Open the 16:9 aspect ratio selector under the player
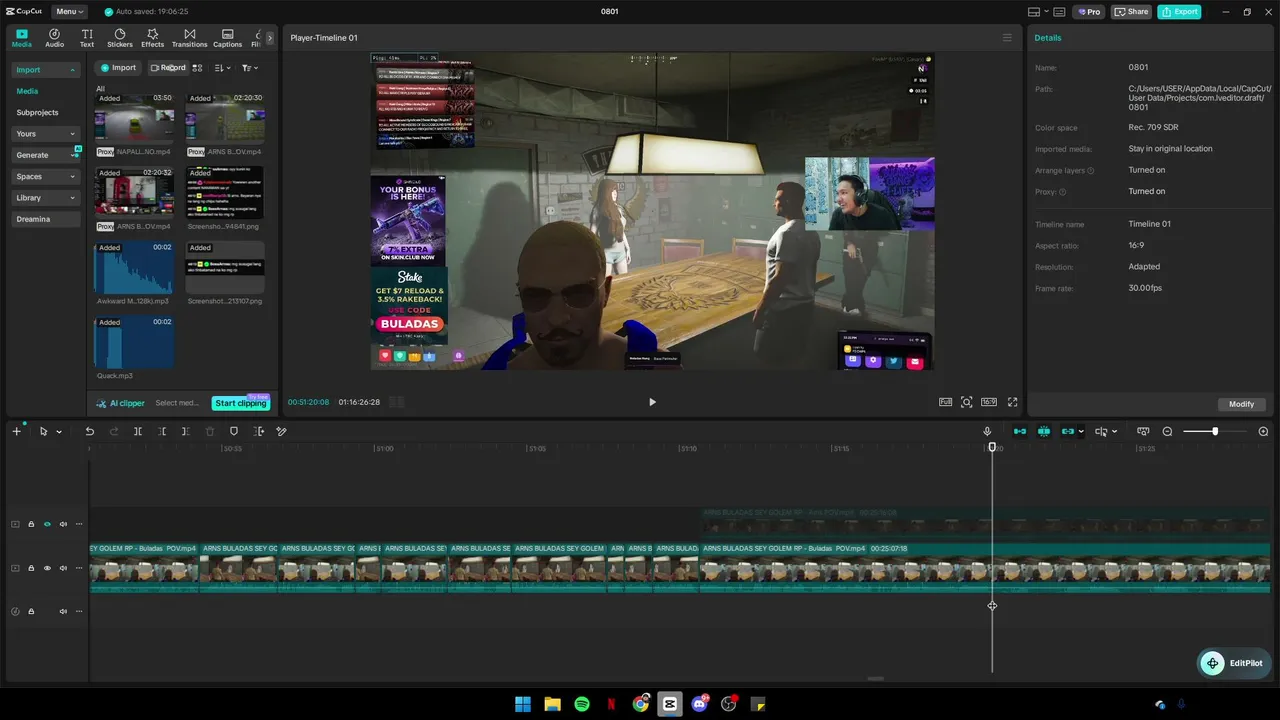Viewport: 1280px width, 720px height. coord(989,402)
